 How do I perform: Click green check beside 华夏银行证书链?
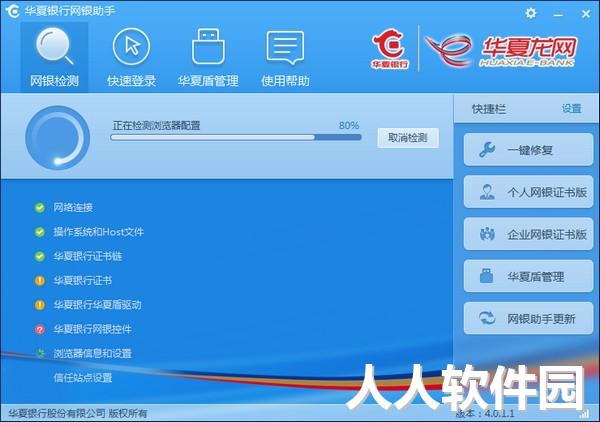click(x=40, y=256)
